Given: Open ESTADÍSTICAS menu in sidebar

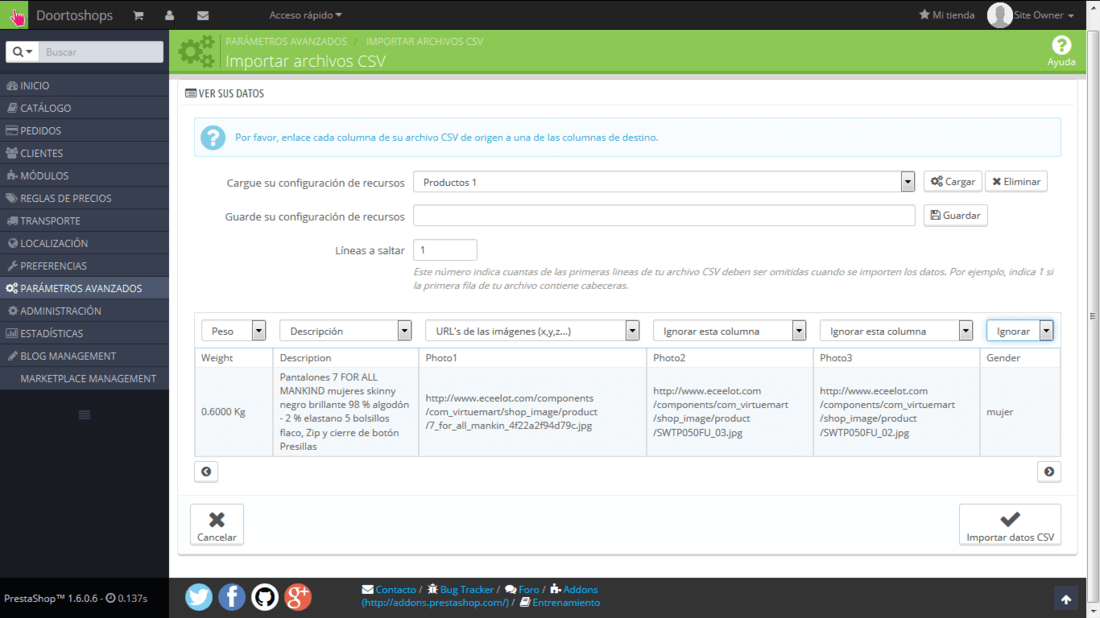Looking at the screenshot, I should [84, 332].
